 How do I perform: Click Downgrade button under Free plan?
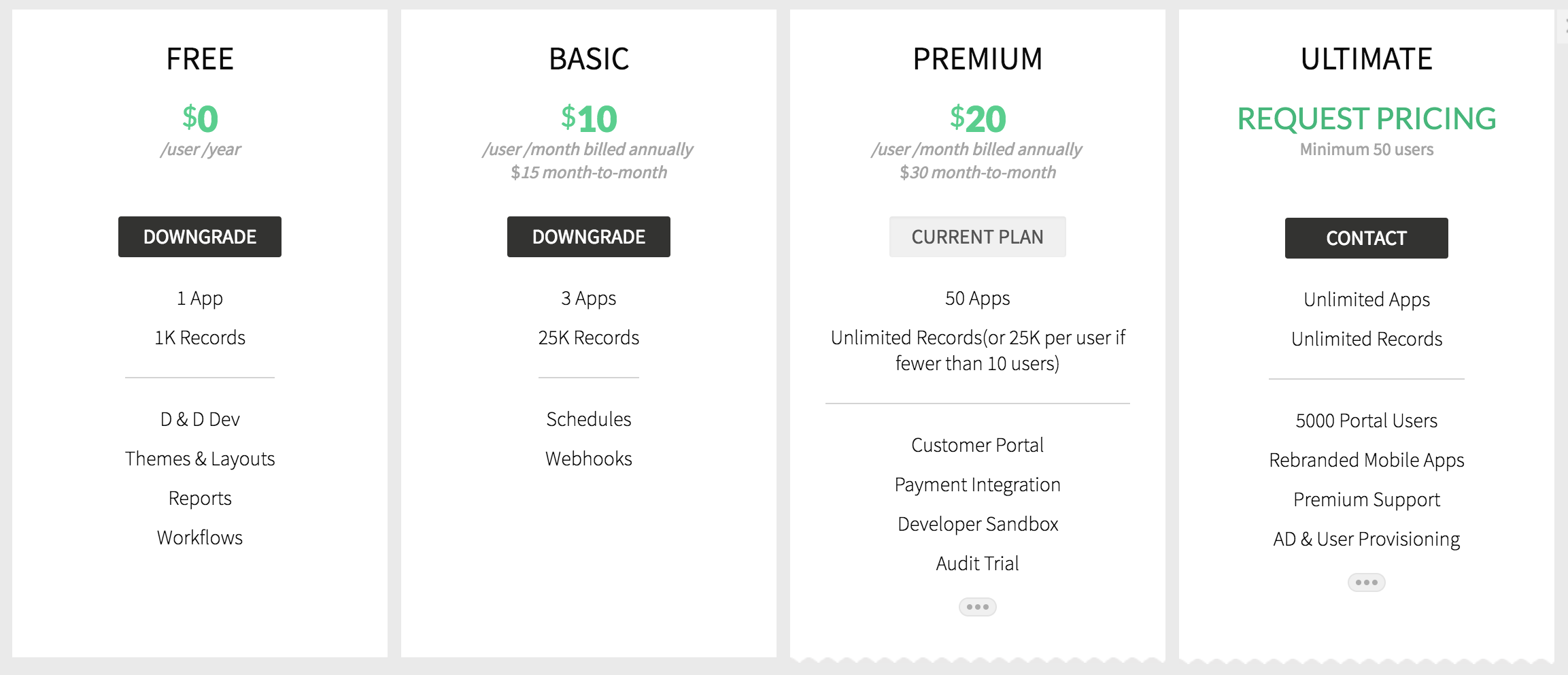[x=200, y=237]
